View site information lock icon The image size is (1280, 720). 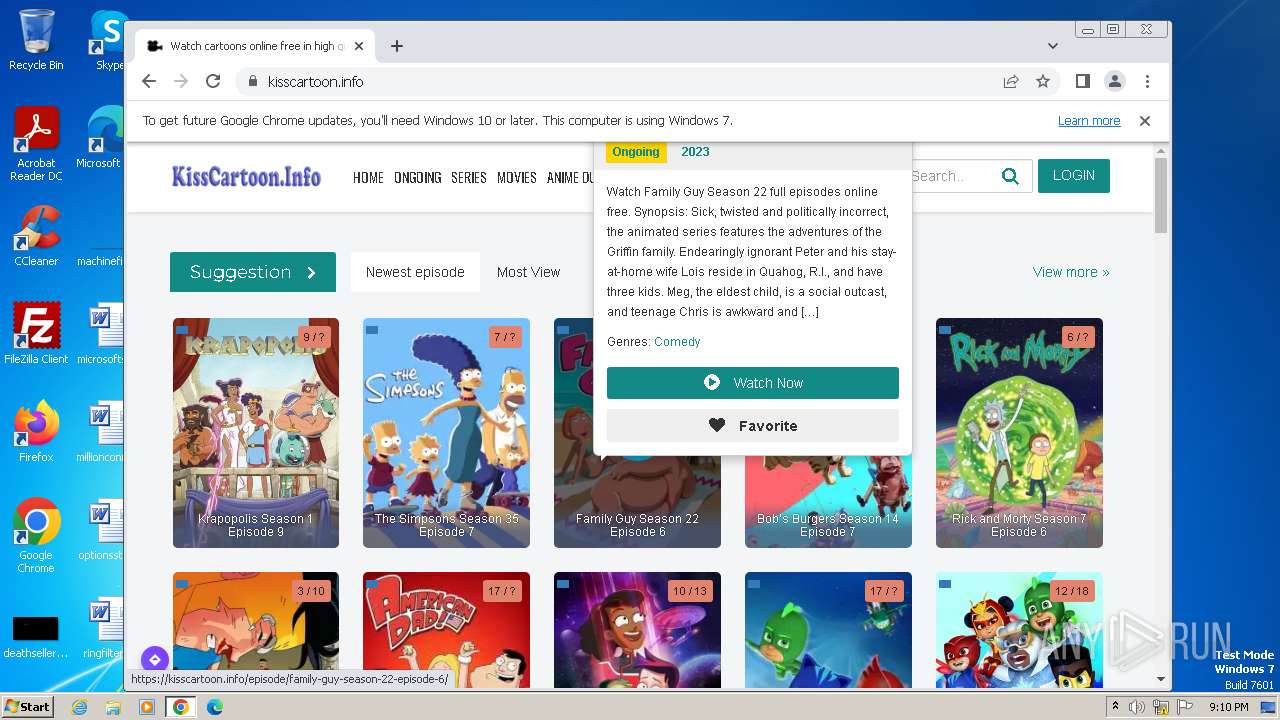[x=252, y=82]
